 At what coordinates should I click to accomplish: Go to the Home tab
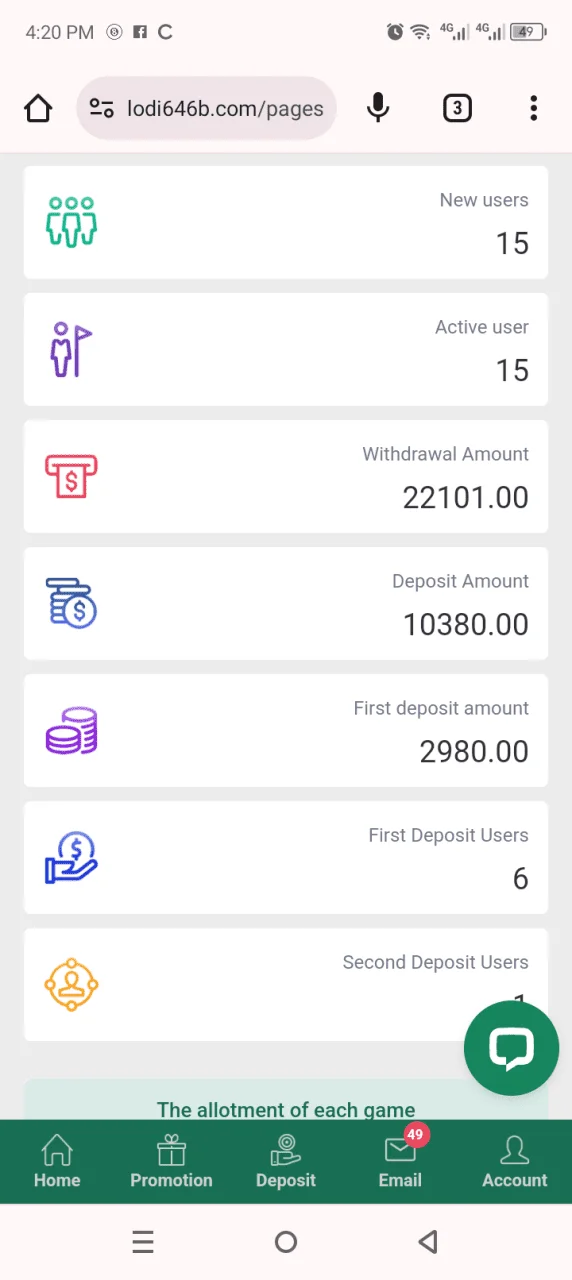click(57, 1162)
